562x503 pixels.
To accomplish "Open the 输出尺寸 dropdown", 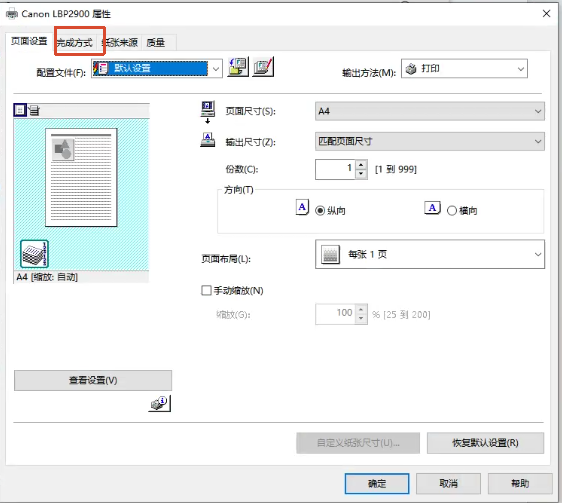I will (x=430, y=141).
